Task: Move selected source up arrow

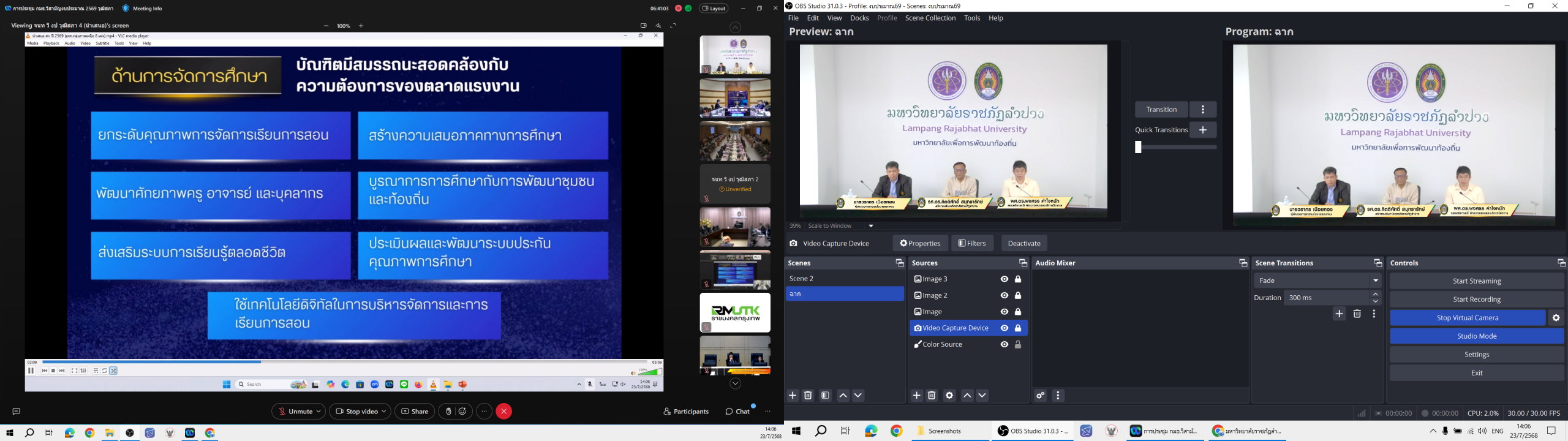Action: (x=967, y=396)
